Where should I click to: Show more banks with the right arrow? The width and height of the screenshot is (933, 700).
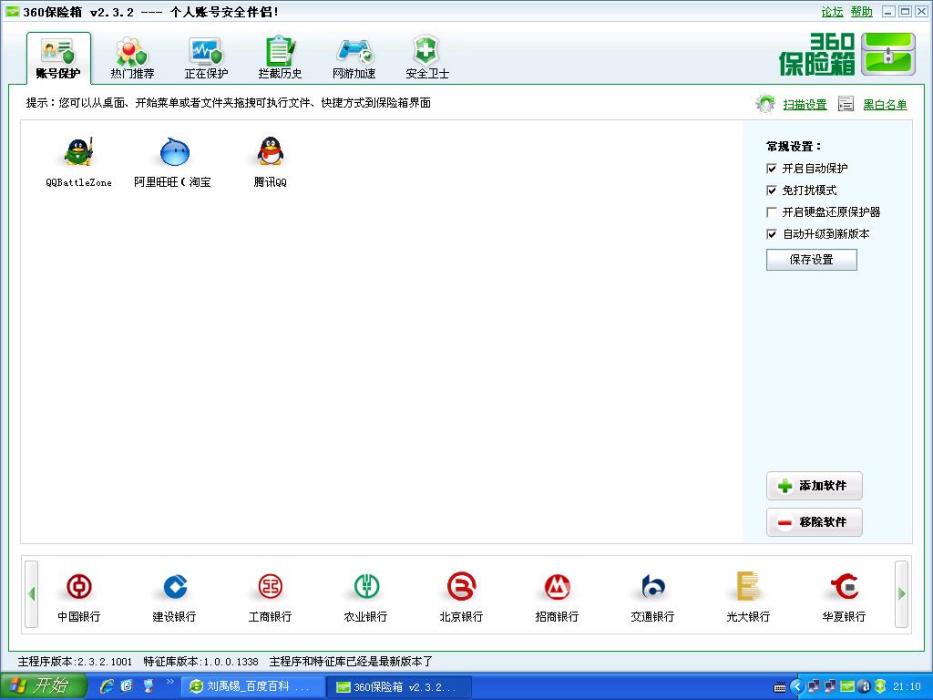coord(901,593)
